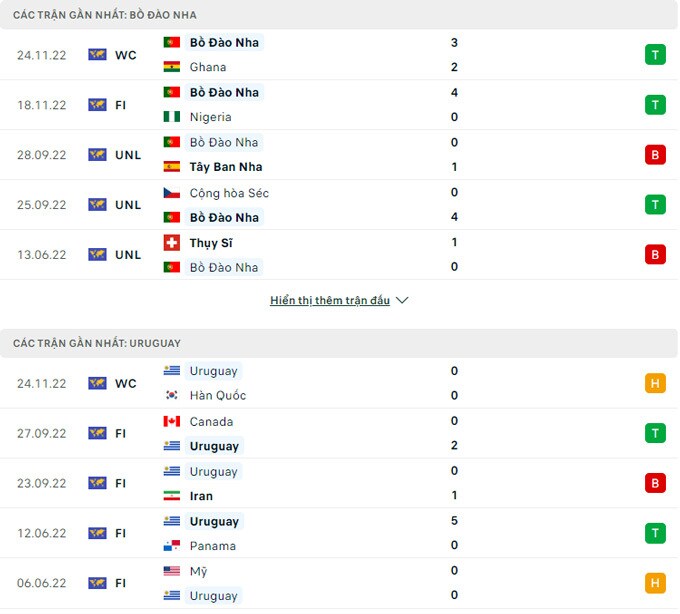Screen dimensions: 680x614
Task: Click the South Korea flag beside Hàn Quốc
Action: [x=171, y=396]
